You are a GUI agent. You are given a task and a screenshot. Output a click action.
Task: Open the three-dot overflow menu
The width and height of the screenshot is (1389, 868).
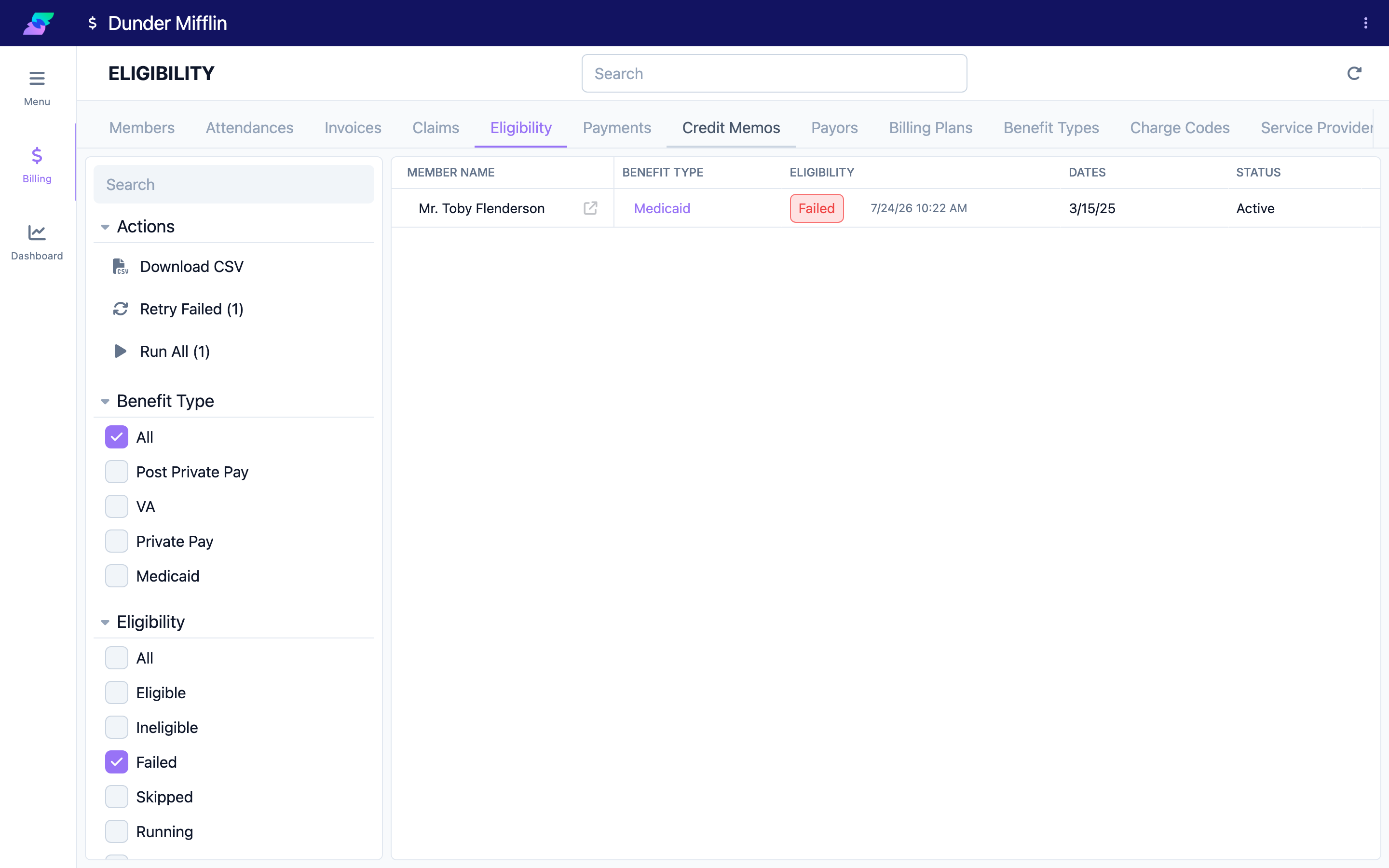1365,23
